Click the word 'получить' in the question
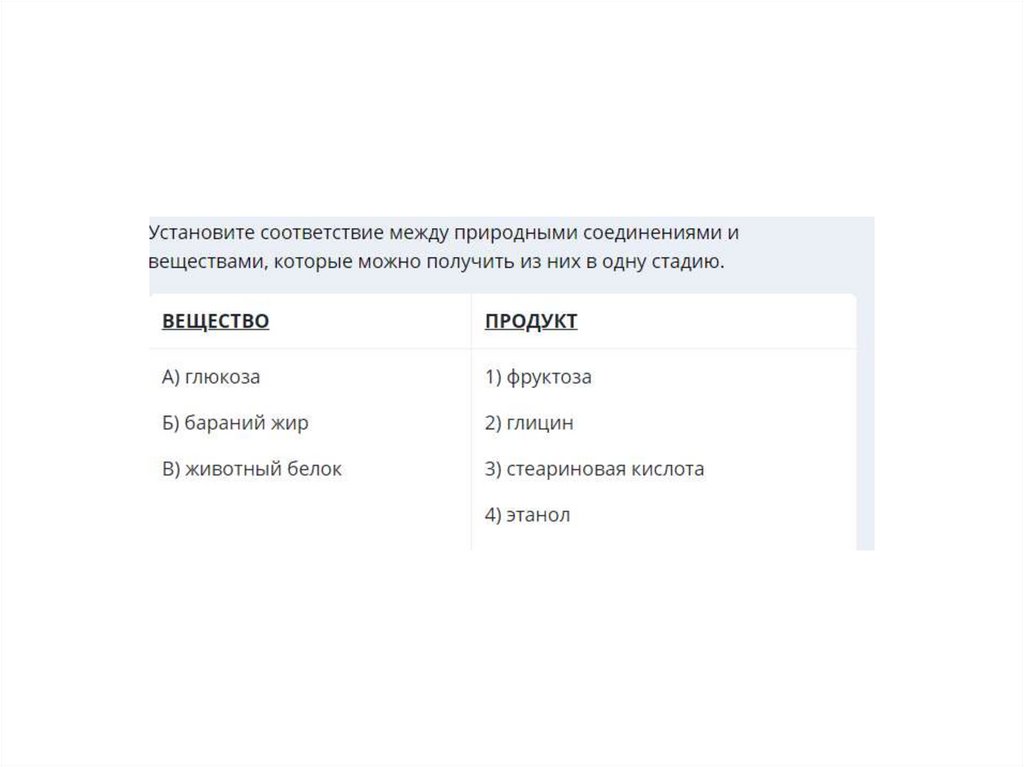Viewport: 1024px width, 767px height. pos(468,263)
